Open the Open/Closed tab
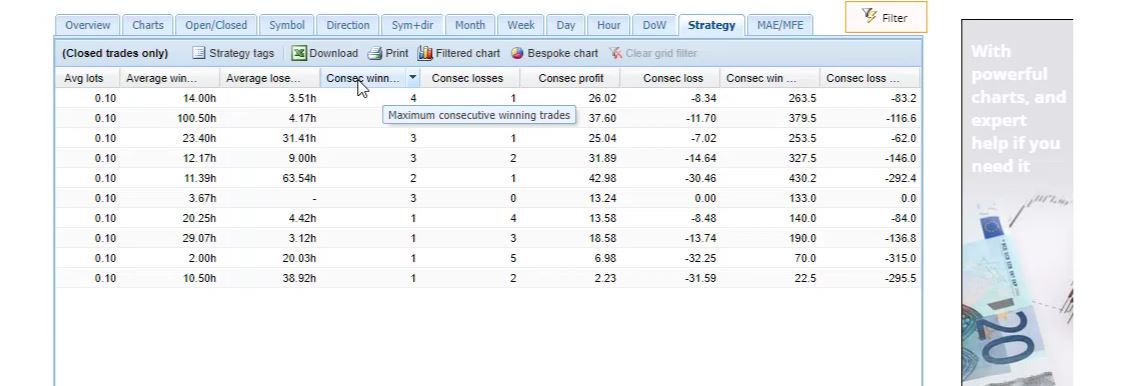Screen dimensions: 1148x386 (216, 25)
